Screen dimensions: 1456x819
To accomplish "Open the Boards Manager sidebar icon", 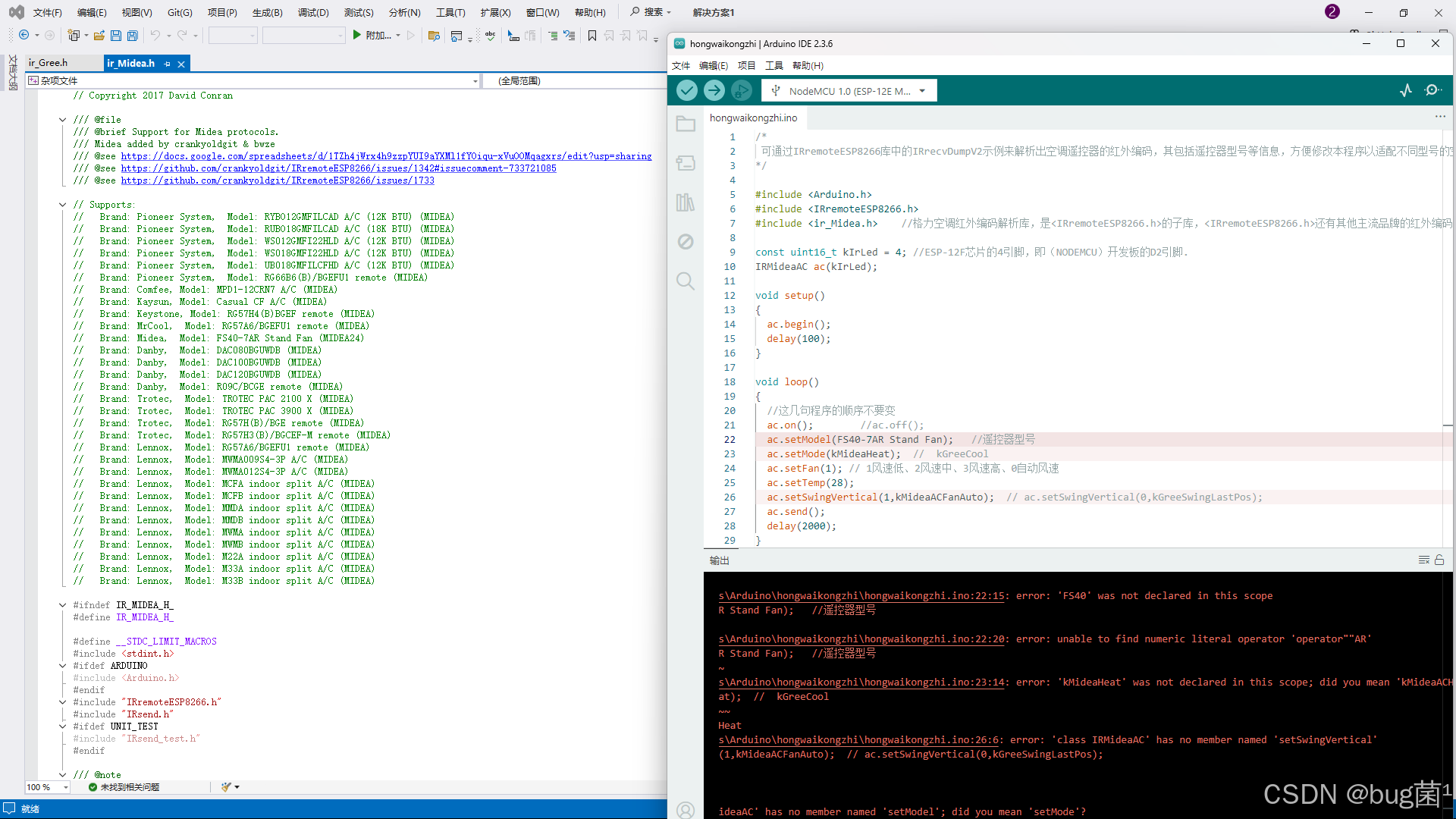I will (x=686, y=162).
